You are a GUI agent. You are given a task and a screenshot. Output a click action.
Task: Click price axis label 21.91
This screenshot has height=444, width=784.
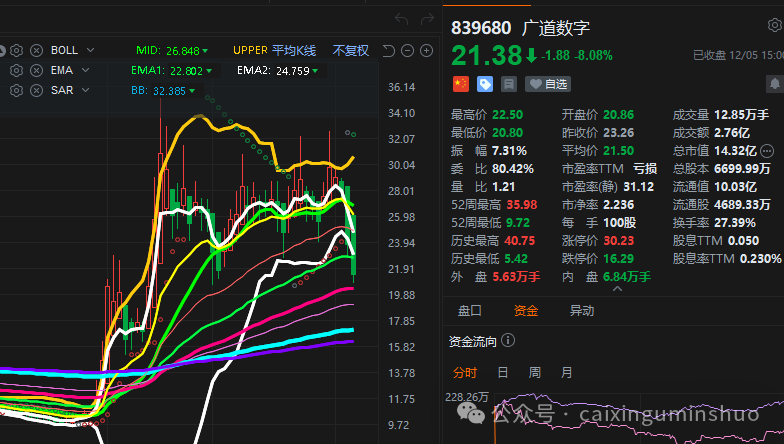pos(402,269)
